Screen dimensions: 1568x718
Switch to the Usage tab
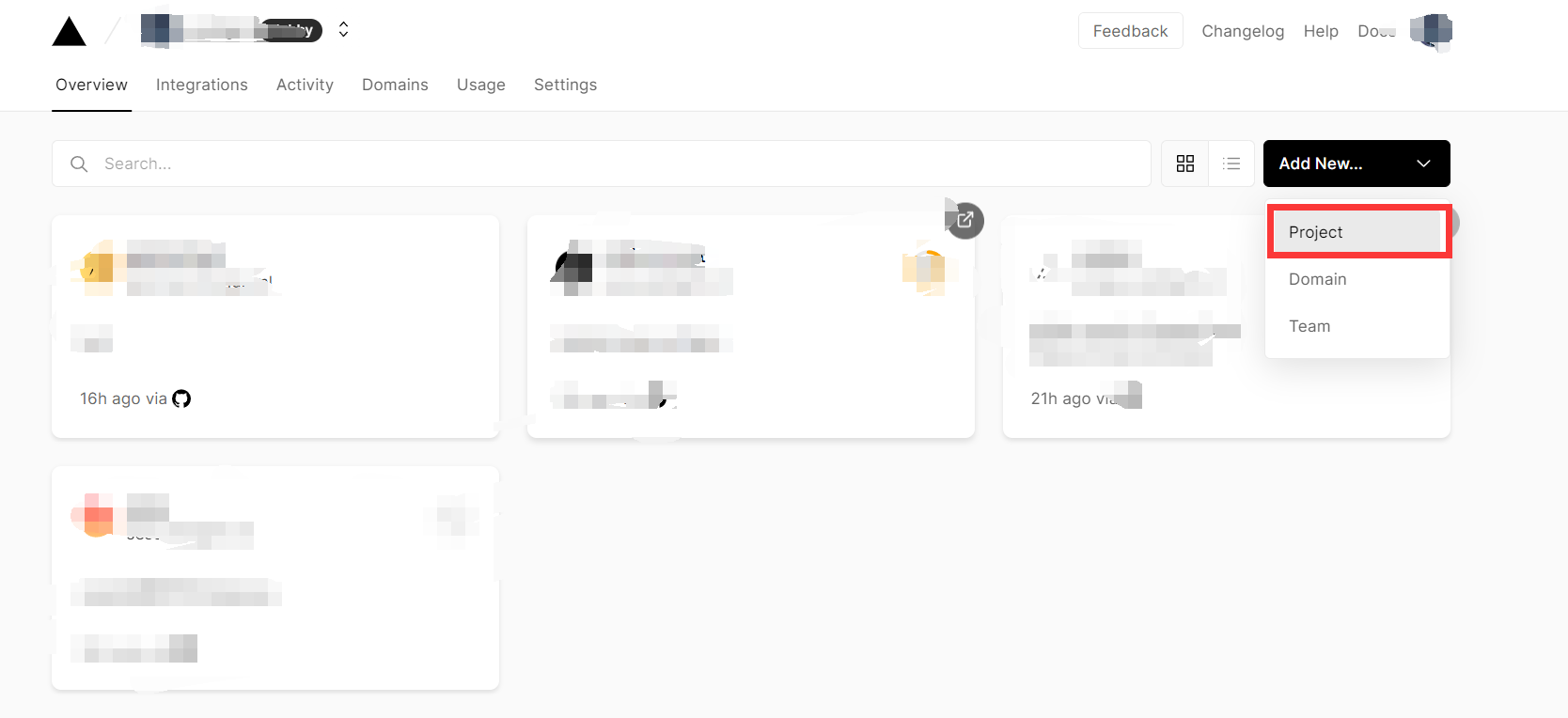(x=480, y=85)
